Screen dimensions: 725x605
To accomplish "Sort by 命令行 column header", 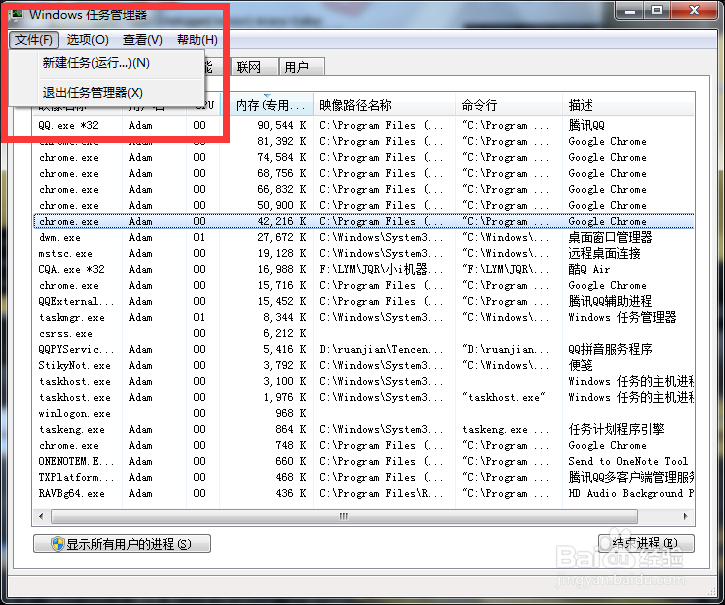I will [509, 105].
